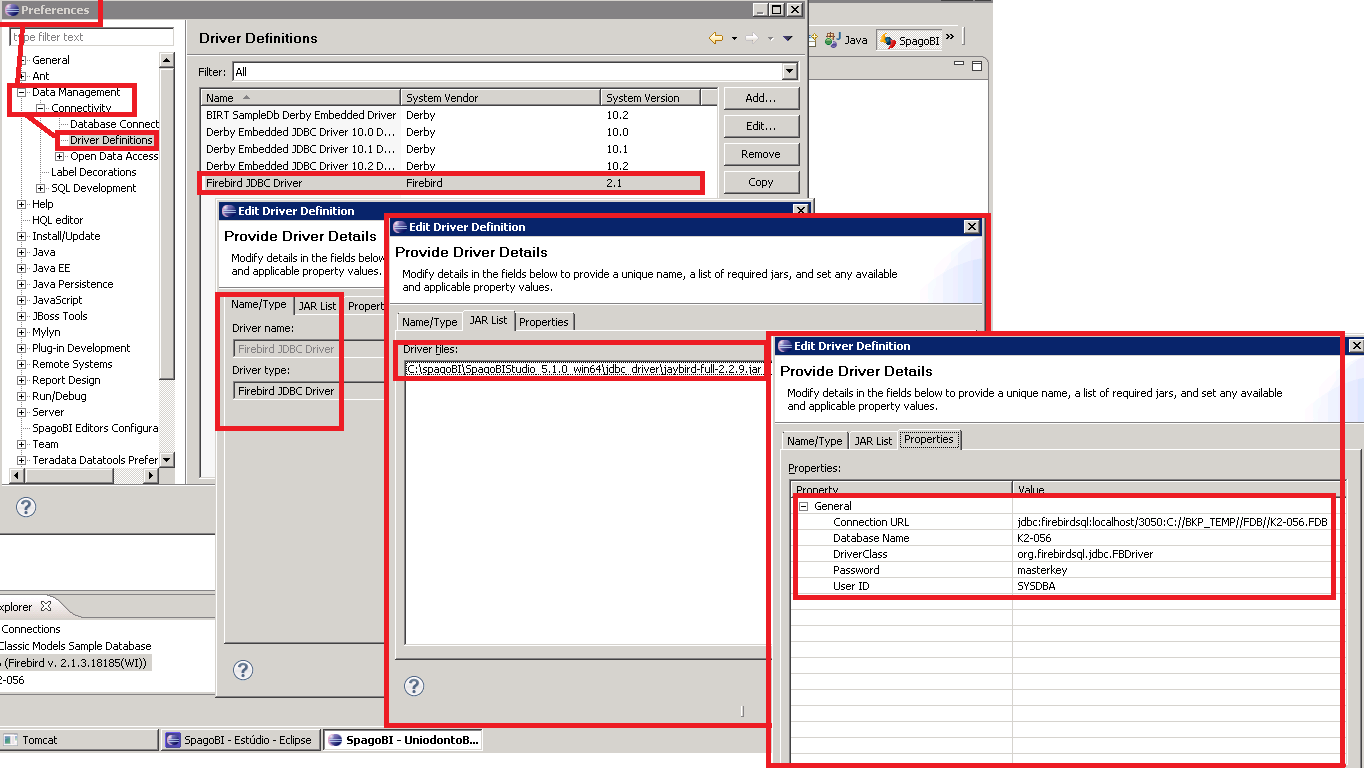
Task: Open Name/Type tab in Properties dialog
Action: [815, 441]
